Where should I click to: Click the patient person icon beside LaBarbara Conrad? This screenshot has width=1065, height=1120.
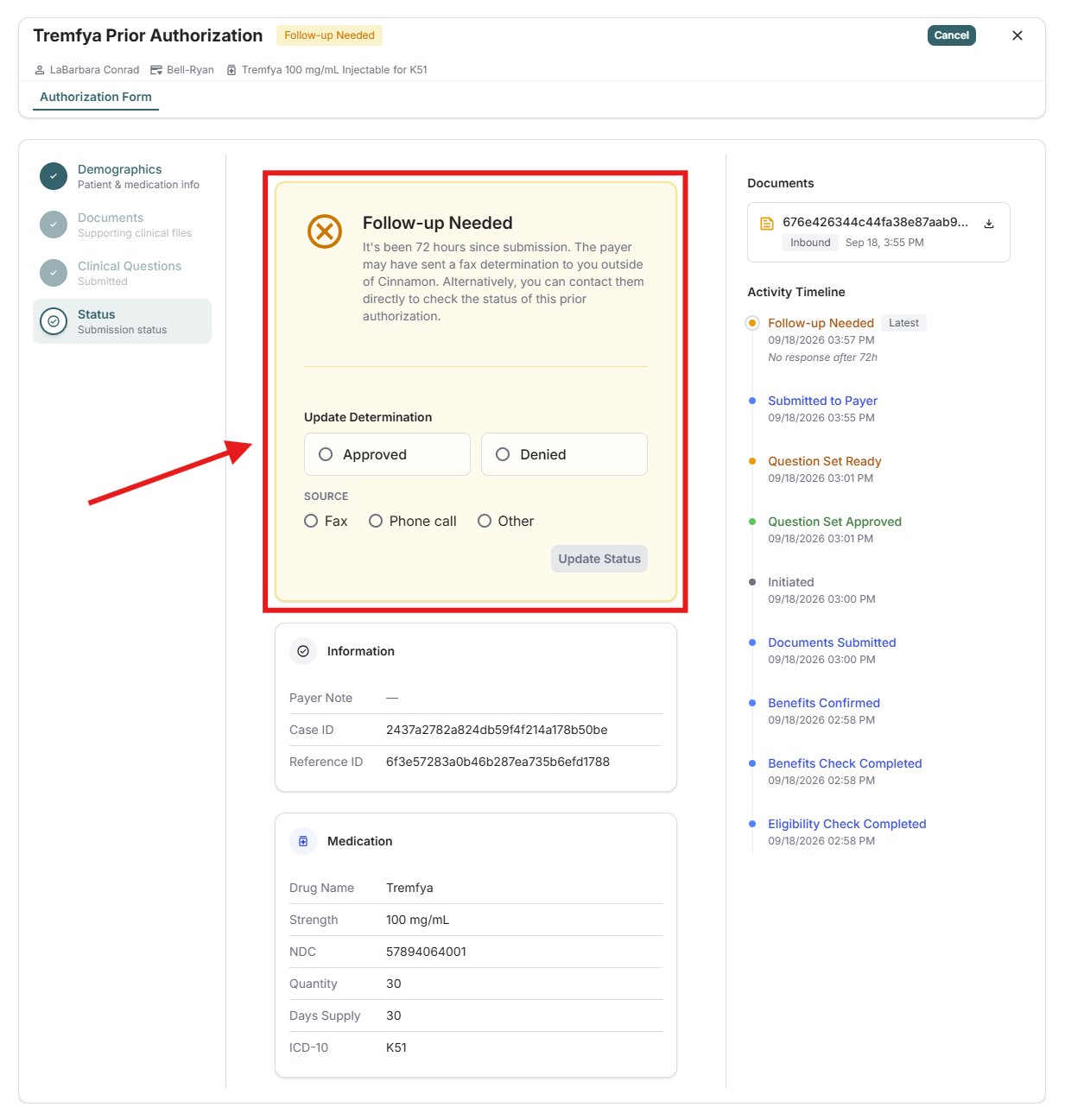tap(40, 70)
